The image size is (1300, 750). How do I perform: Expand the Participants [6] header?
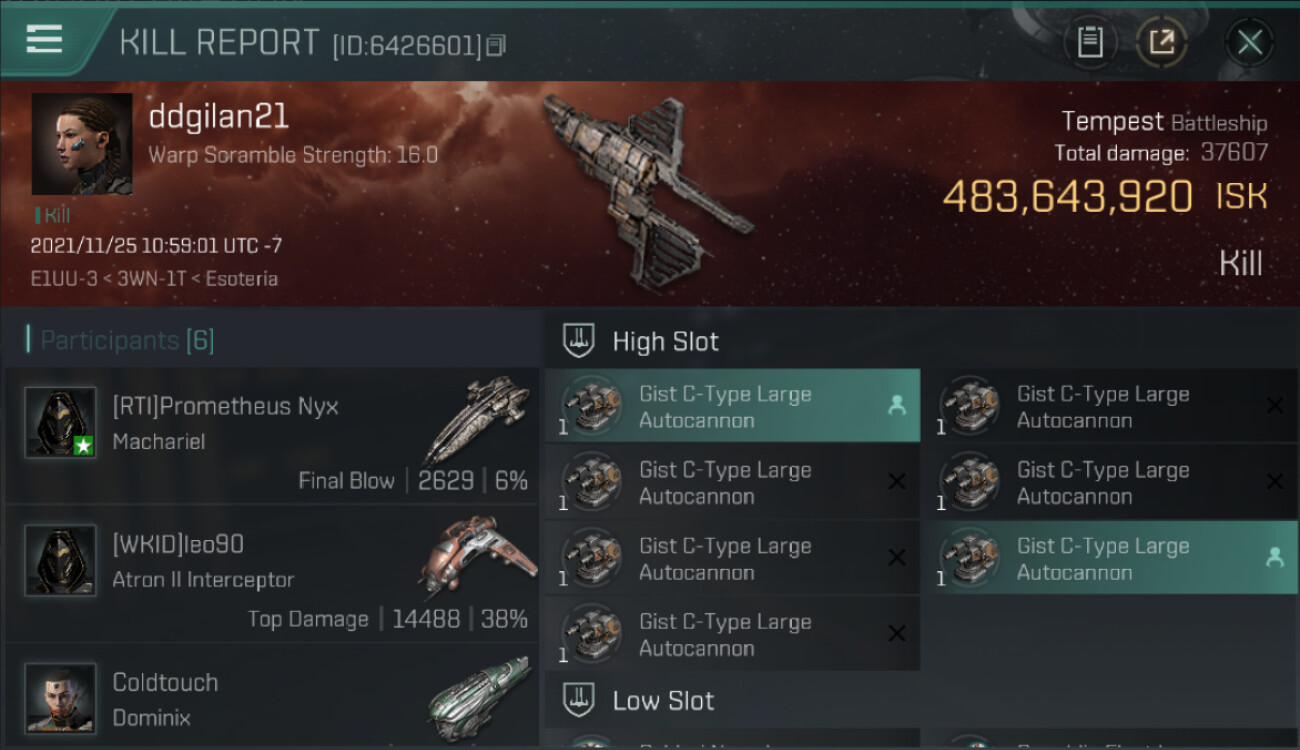pyautogui.click(x=126, y=340)
